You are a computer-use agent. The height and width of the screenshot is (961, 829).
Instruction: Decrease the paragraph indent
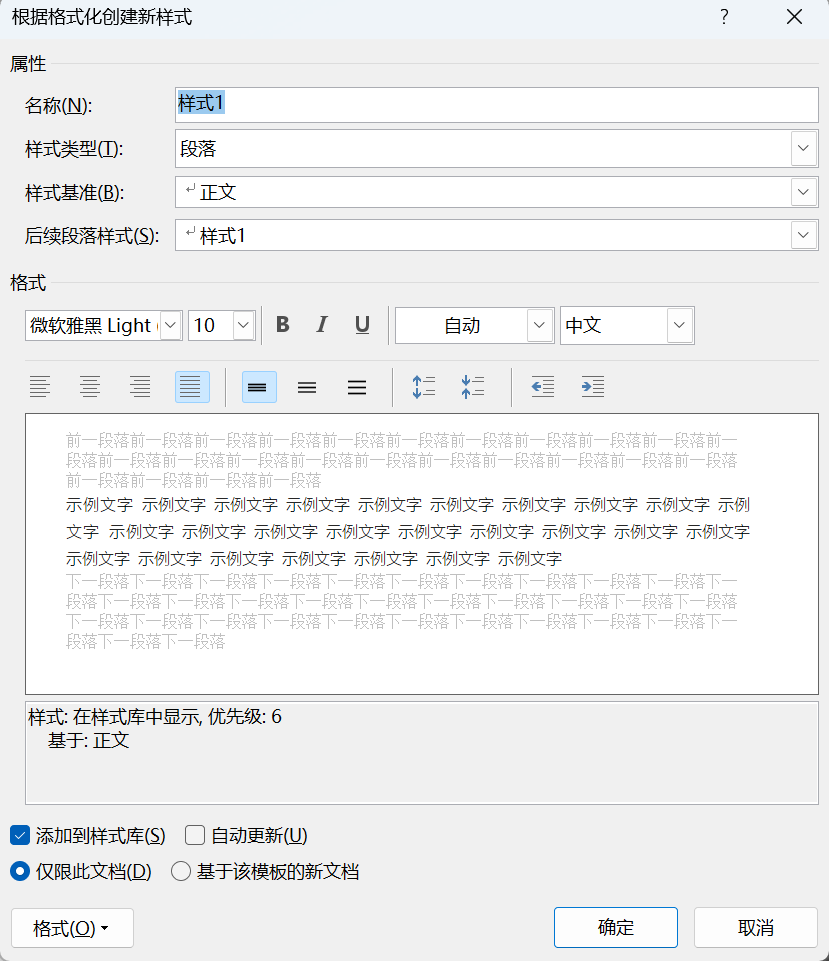[543, 387]
